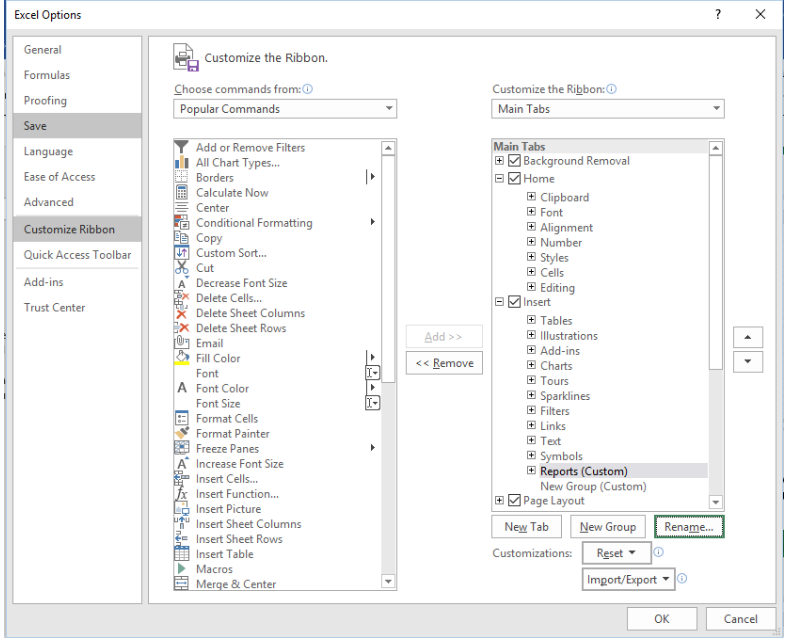This screenshot has height=638, width=787.
Task: Open the Proofing options category
Action: click(77, 100)
